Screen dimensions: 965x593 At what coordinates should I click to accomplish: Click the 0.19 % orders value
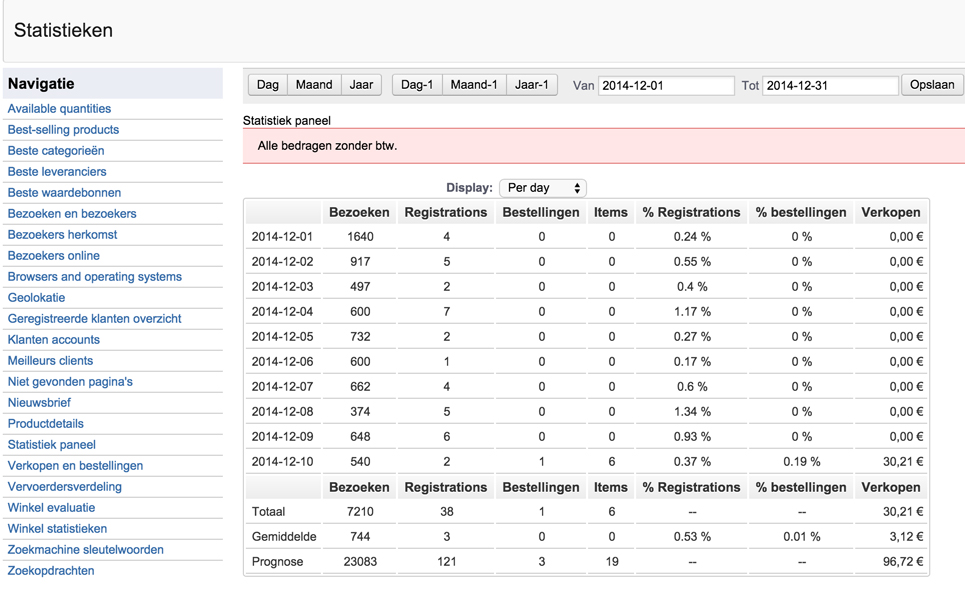(x=801, y=462)
